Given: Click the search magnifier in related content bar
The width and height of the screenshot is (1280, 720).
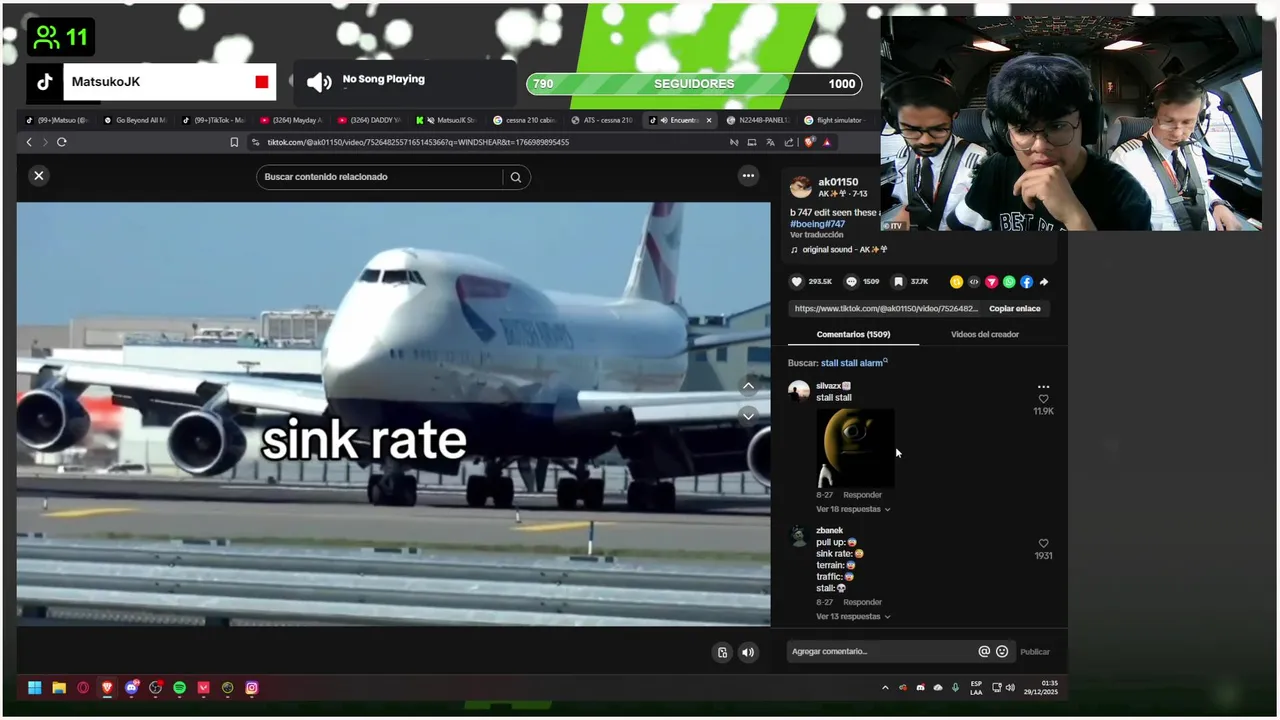Looking at the screenshot, I should point(516,177).
